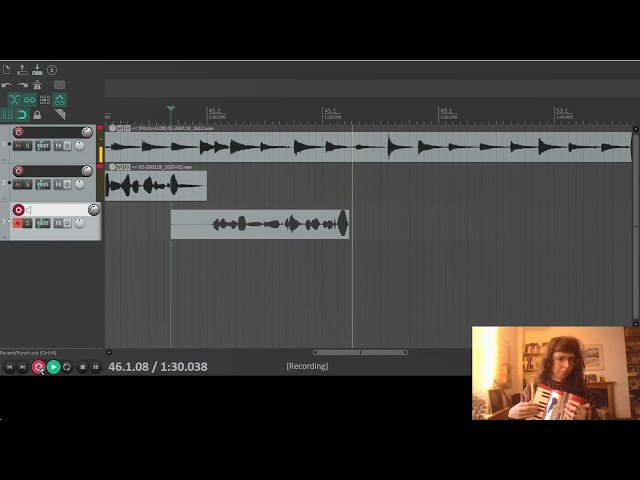This screenshot has height=480, width=640.
Task: Toggle input monitoring speaker on track 3
Action: [x=29, y=210]
